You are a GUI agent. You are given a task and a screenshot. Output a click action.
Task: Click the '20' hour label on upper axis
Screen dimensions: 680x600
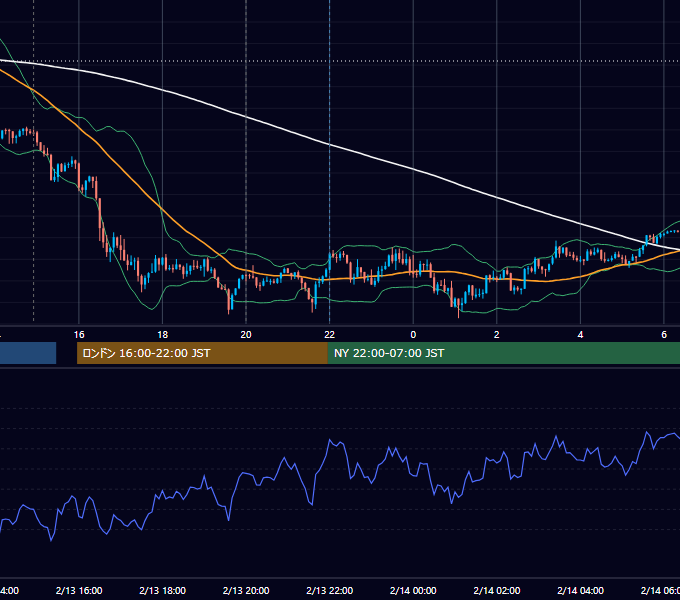(246, 334)
